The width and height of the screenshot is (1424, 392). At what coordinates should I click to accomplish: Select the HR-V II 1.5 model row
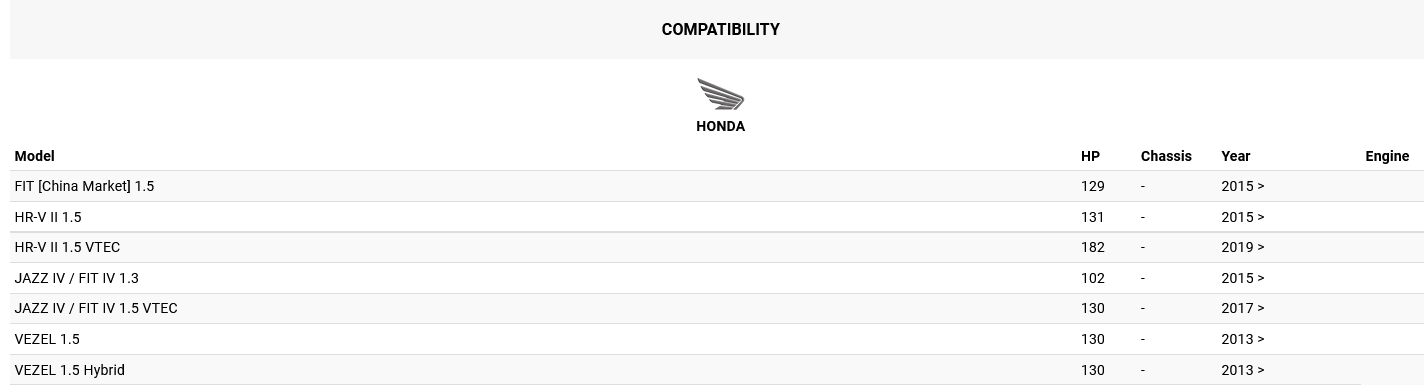pos(717,217)
